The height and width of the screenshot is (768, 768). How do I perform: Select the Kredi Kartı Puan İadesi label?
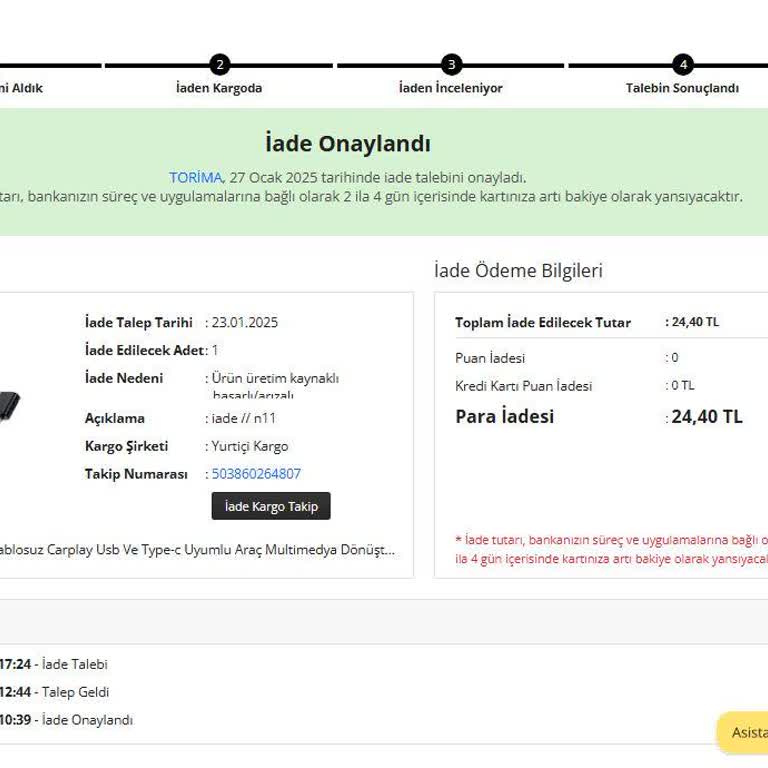click(x=524, y=386)
